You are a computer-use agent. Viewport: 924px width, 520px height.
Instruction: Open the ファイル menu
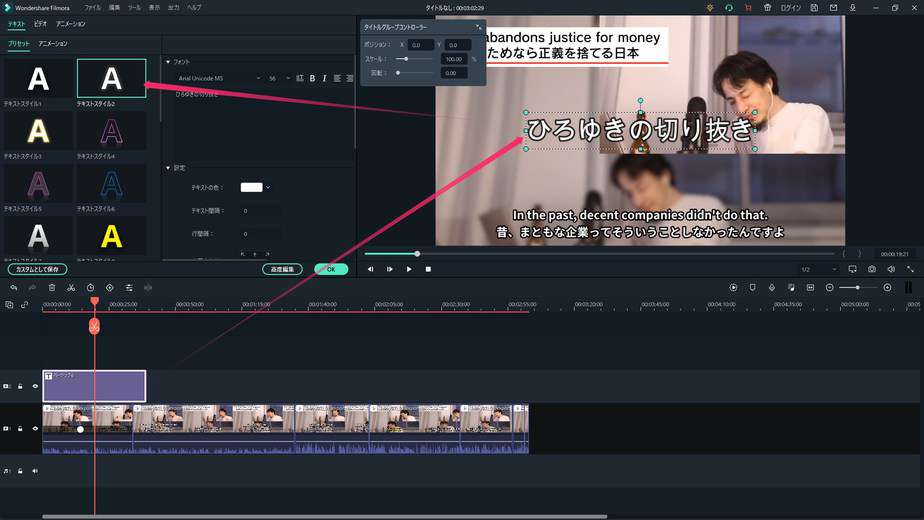[92, 8]
